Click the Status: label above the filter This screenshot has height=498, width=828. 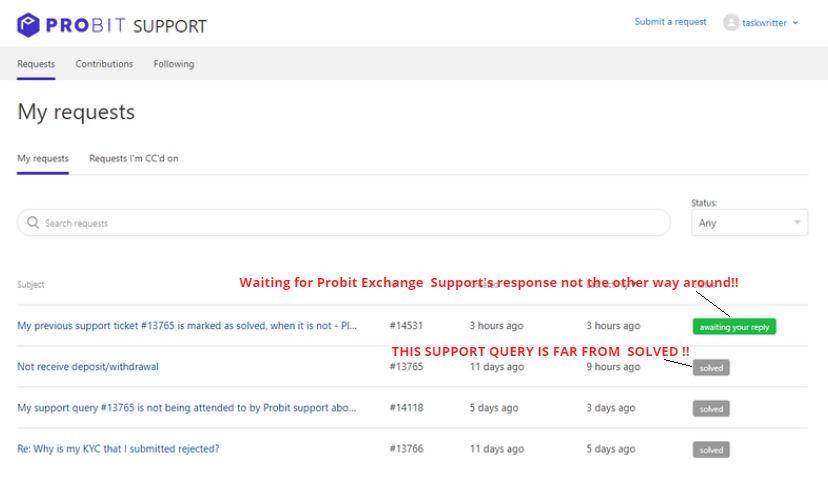coord(704,203)
